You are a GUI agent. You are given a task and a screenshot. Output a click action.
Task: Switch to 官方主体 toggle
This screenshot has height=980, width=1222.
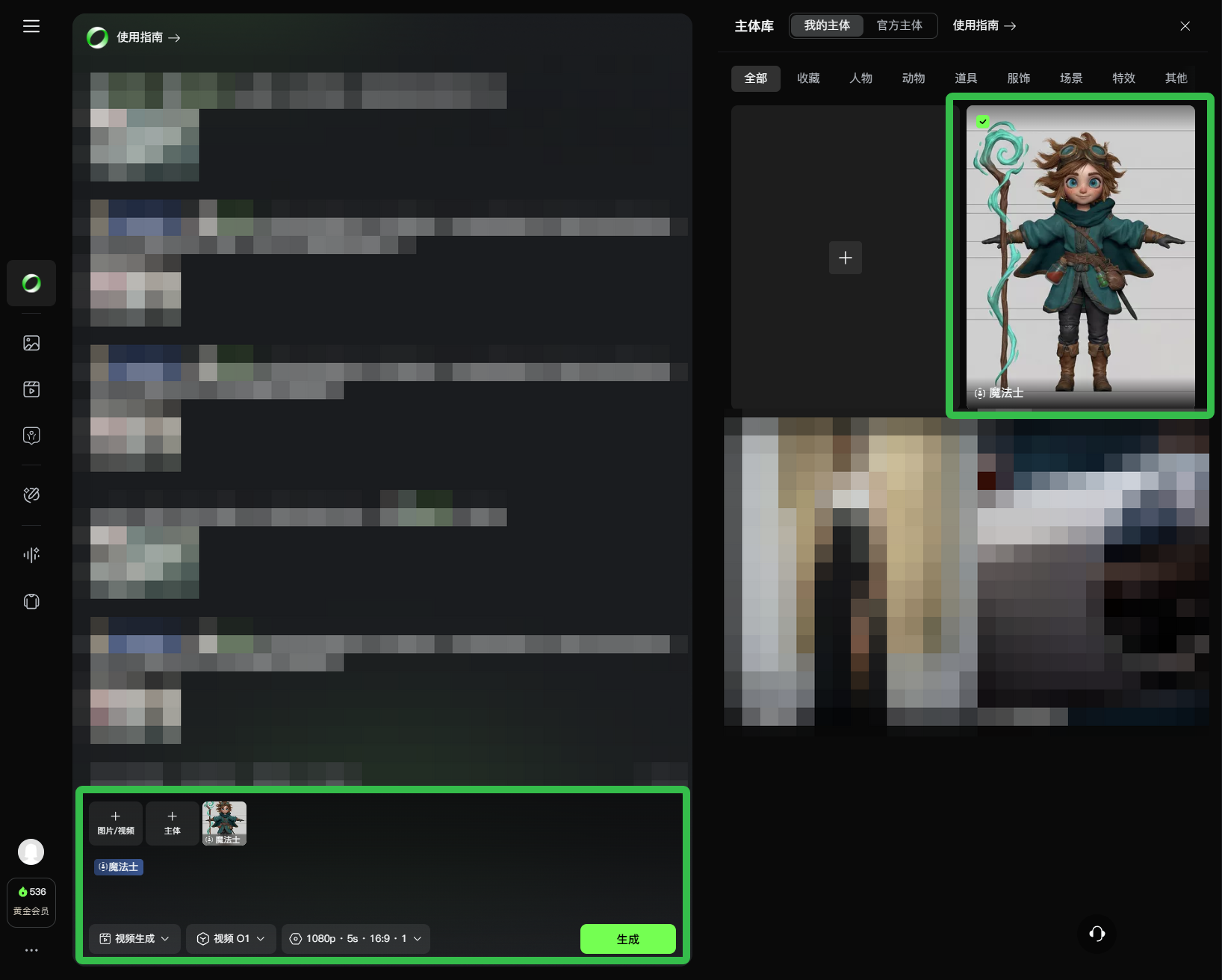point(899,25)
